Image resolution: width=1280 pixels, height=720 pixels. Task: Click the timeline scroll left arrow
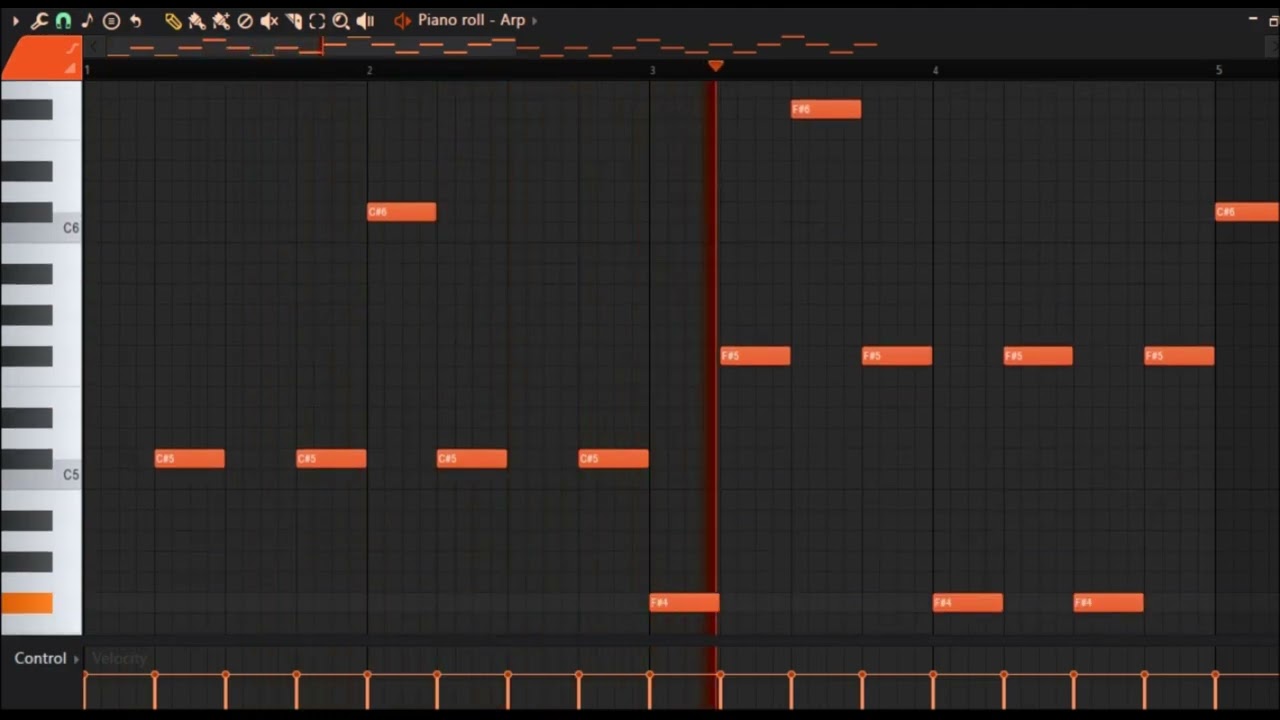94,46
